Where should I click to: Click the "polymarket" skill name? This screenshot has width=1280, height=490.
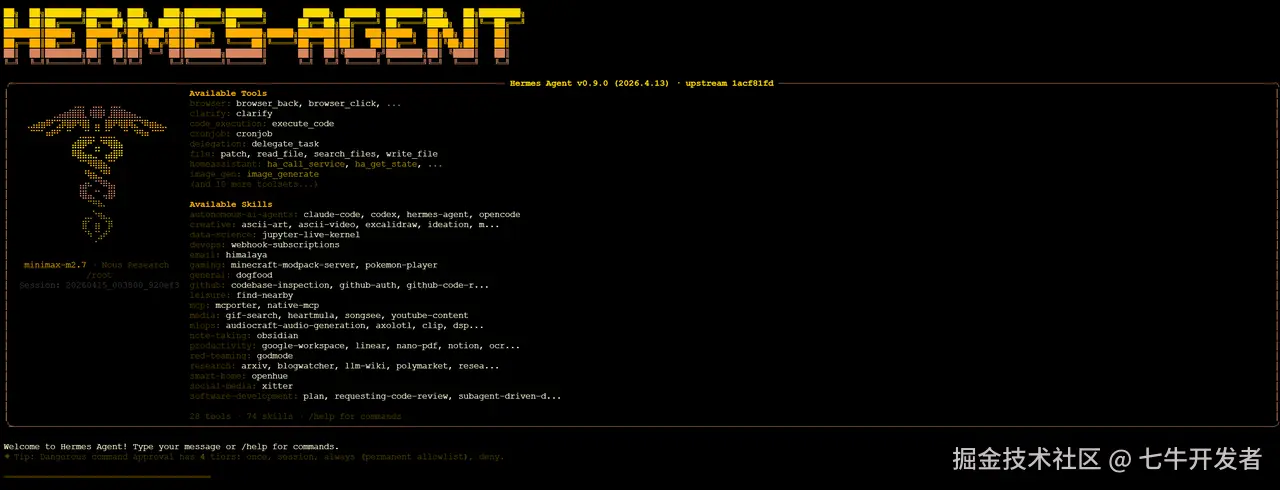point(422,366)
